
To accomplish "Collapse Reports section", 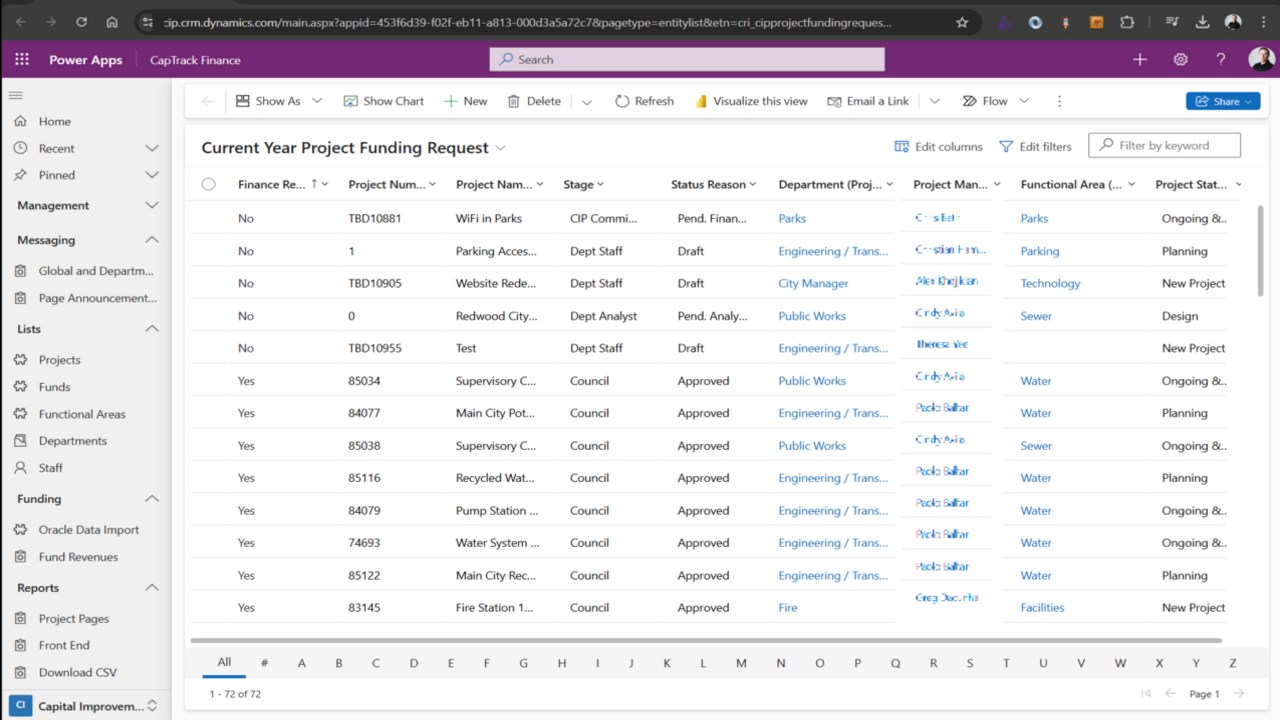I will [x=152, y=588].
